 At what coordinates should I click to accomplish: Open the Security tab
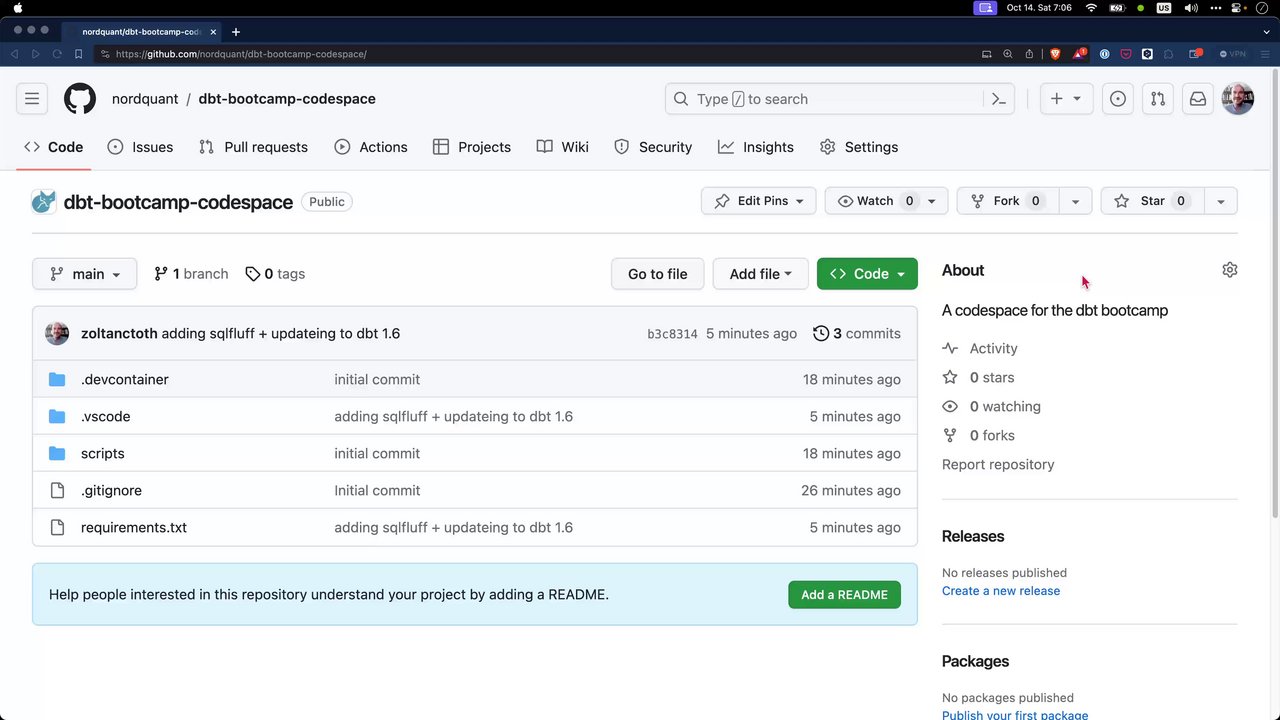tap(653, 147)
